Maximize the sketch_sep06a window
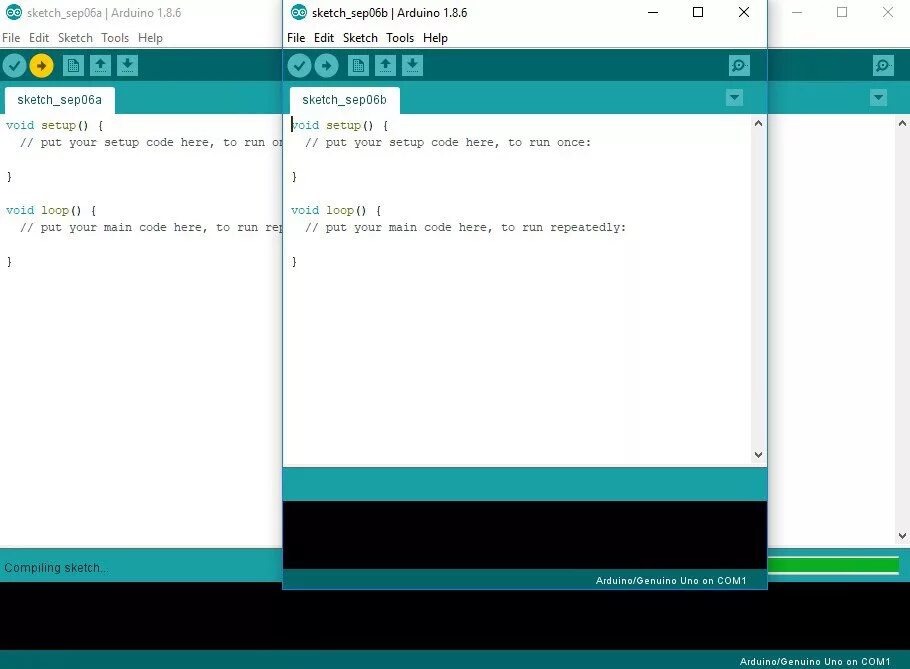Screen dimensions: 910x669 (842, 12)
